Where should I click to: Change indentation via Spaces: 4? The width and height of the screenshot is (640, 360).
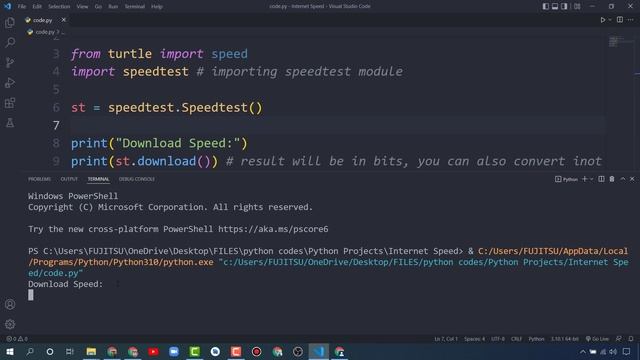pos(474,339)
